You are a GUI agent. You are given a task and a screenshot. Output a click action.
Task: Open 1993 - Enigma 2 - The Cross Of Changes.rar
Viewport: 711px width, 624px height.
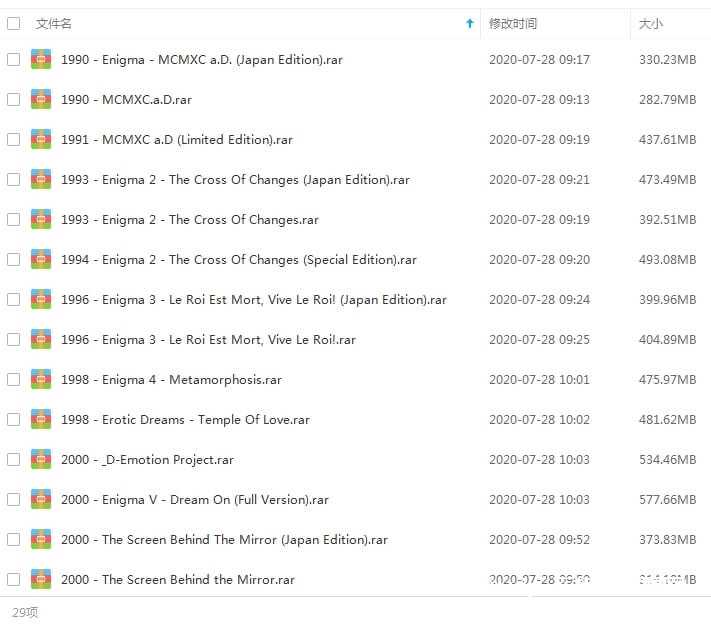(x=190, y=219)
